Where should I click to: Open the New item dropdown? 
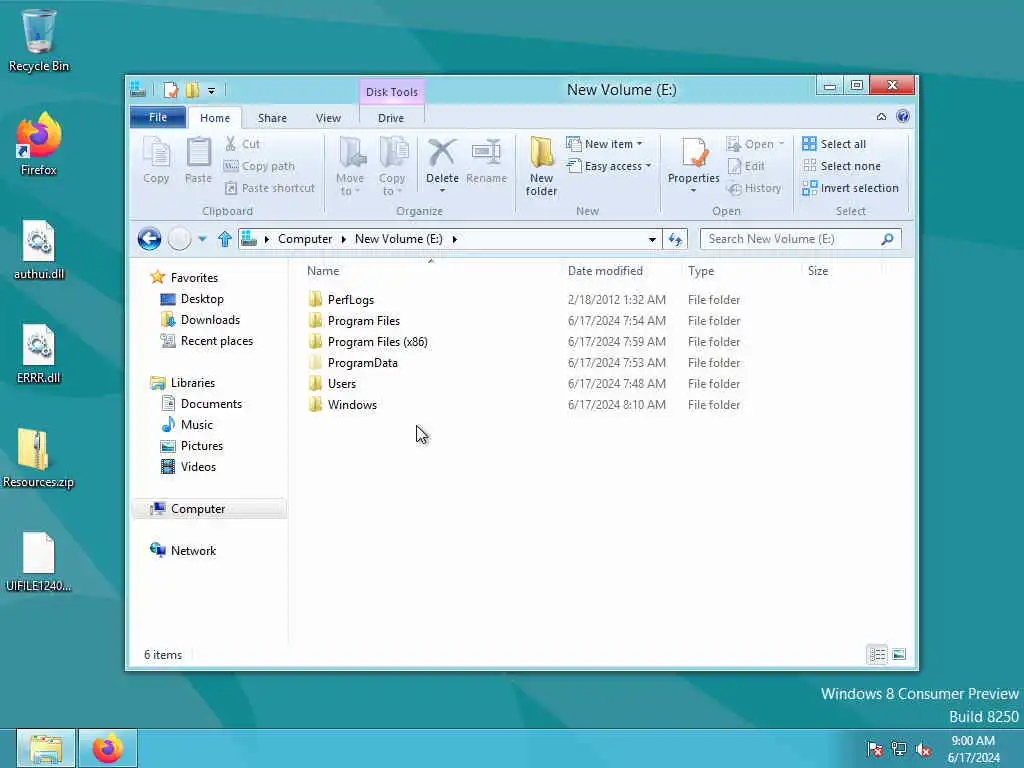click(x=604, y=144)
